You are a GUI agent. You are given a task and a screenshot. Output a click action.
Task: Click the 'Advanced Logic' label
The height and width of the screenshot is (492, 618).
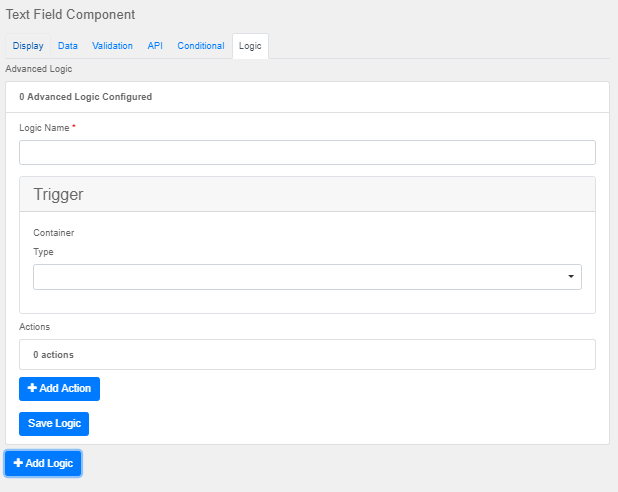(x=39, y=69)
